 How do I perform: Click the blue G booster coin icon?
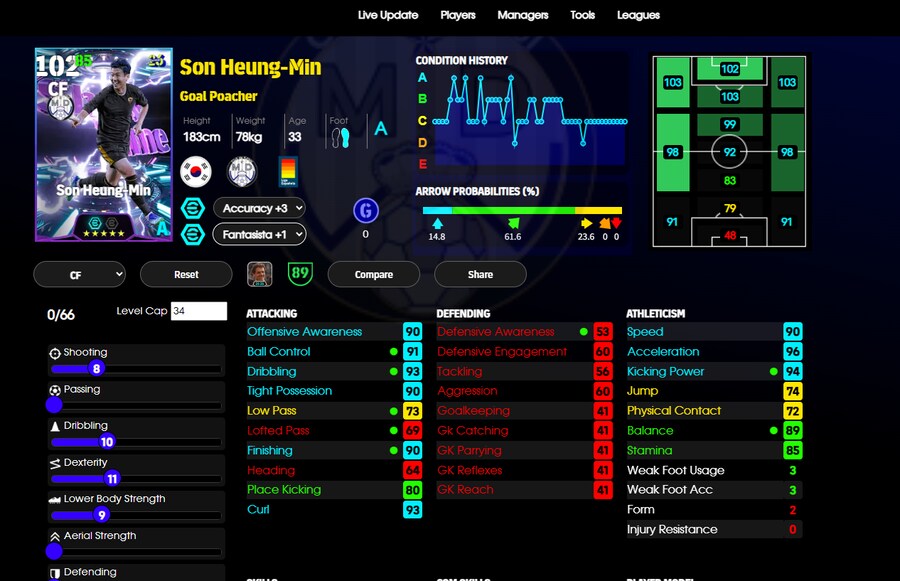pos(366,211)
